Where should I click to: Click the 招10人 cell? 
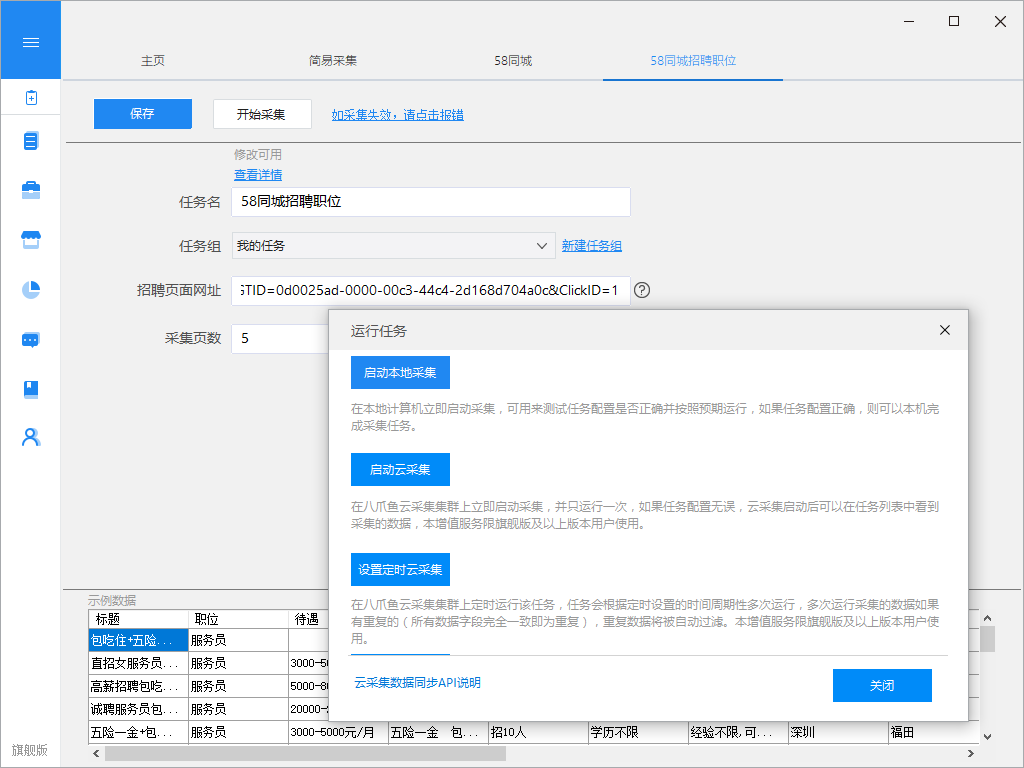[x=538, y=732]
